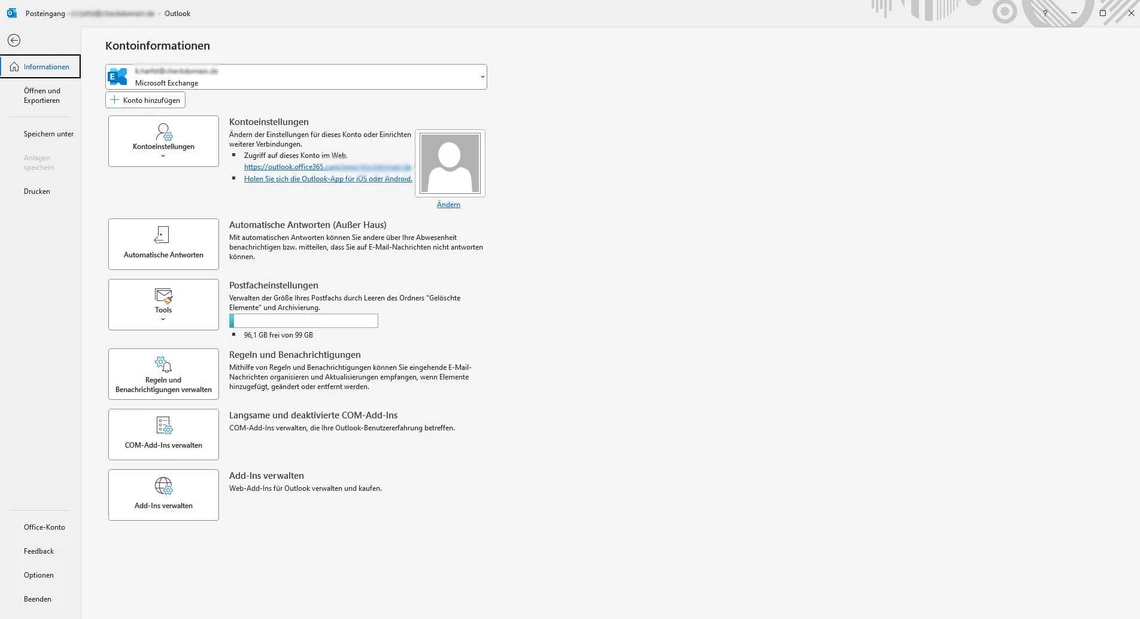
Task: Expand the Kontoeinstellungen dropdown arrow
Action: [x=163, y=157]
